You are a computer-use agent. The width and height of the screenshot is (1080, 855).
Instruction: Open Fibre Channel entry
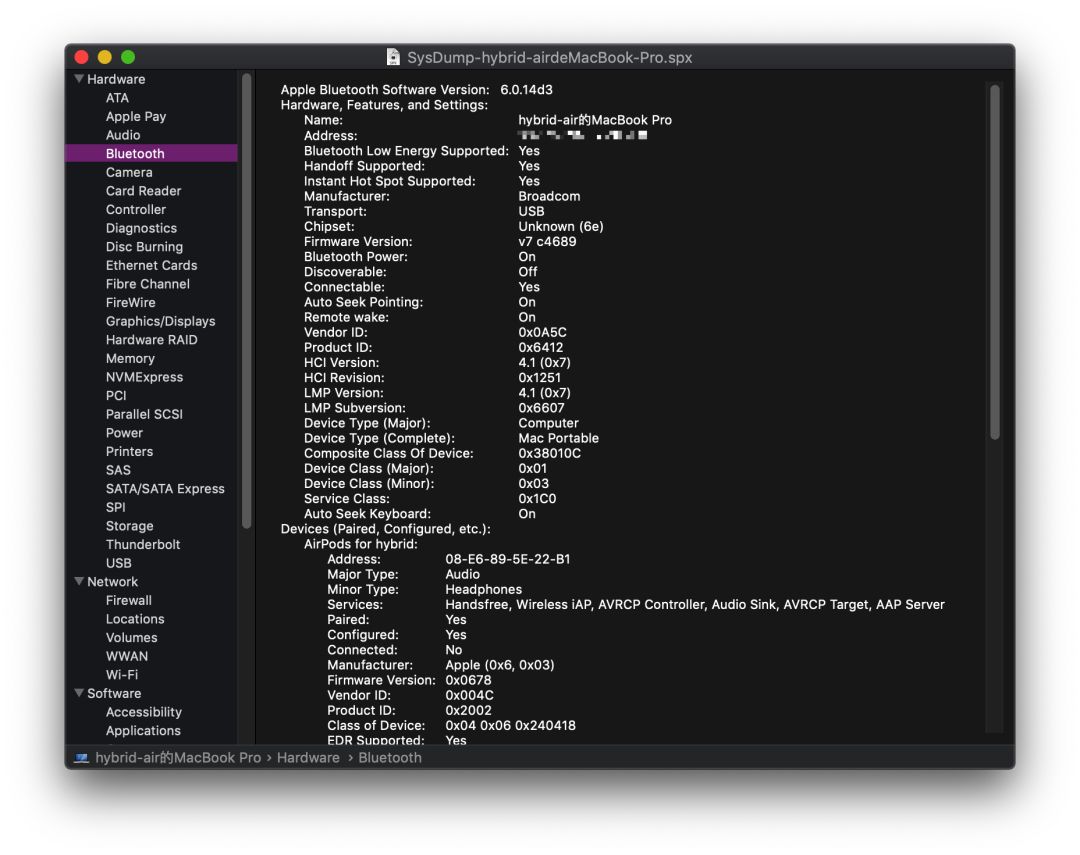tap(147, 284)
